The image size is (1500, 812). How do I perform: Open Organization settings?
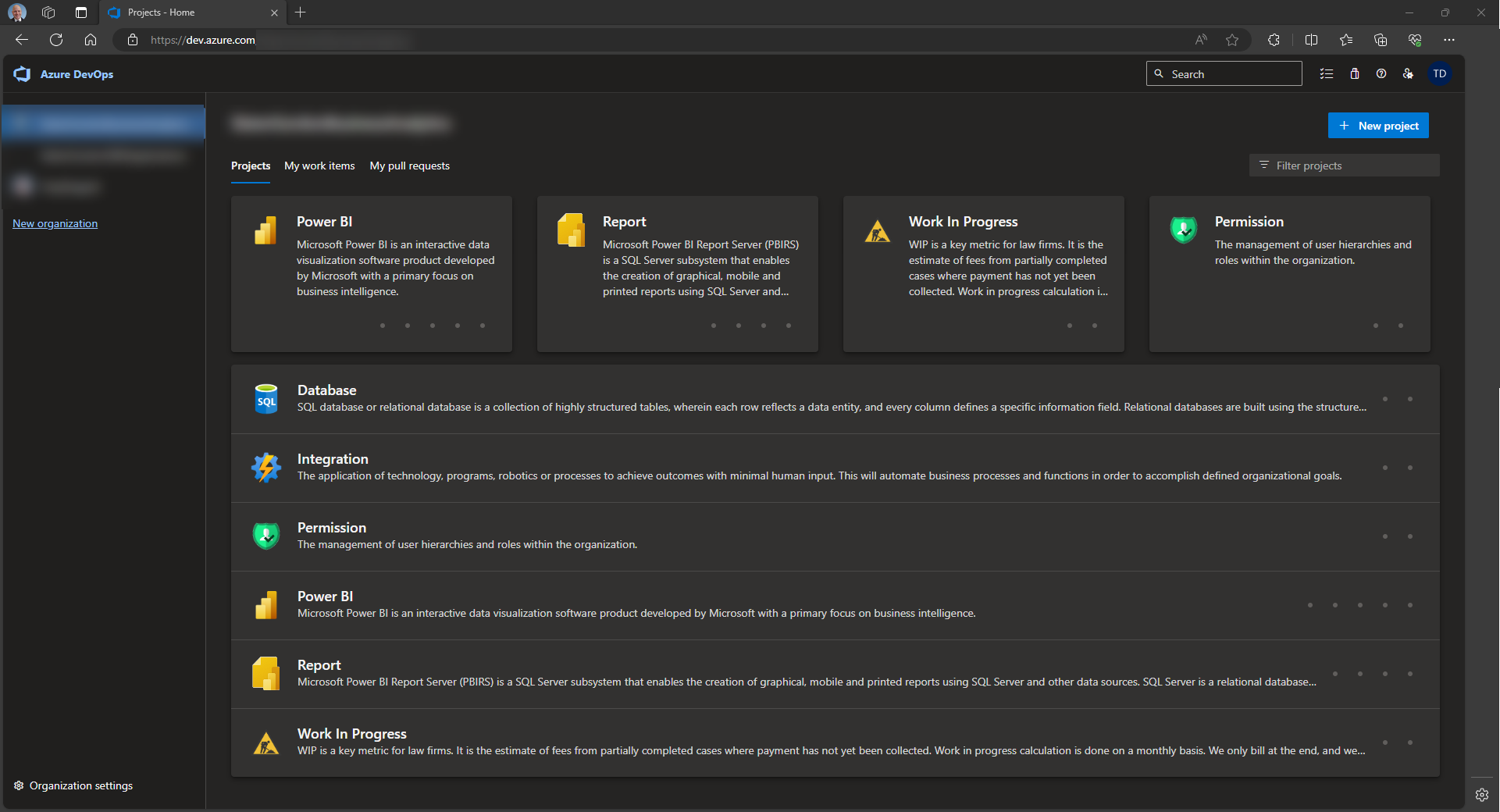point(73,785)
